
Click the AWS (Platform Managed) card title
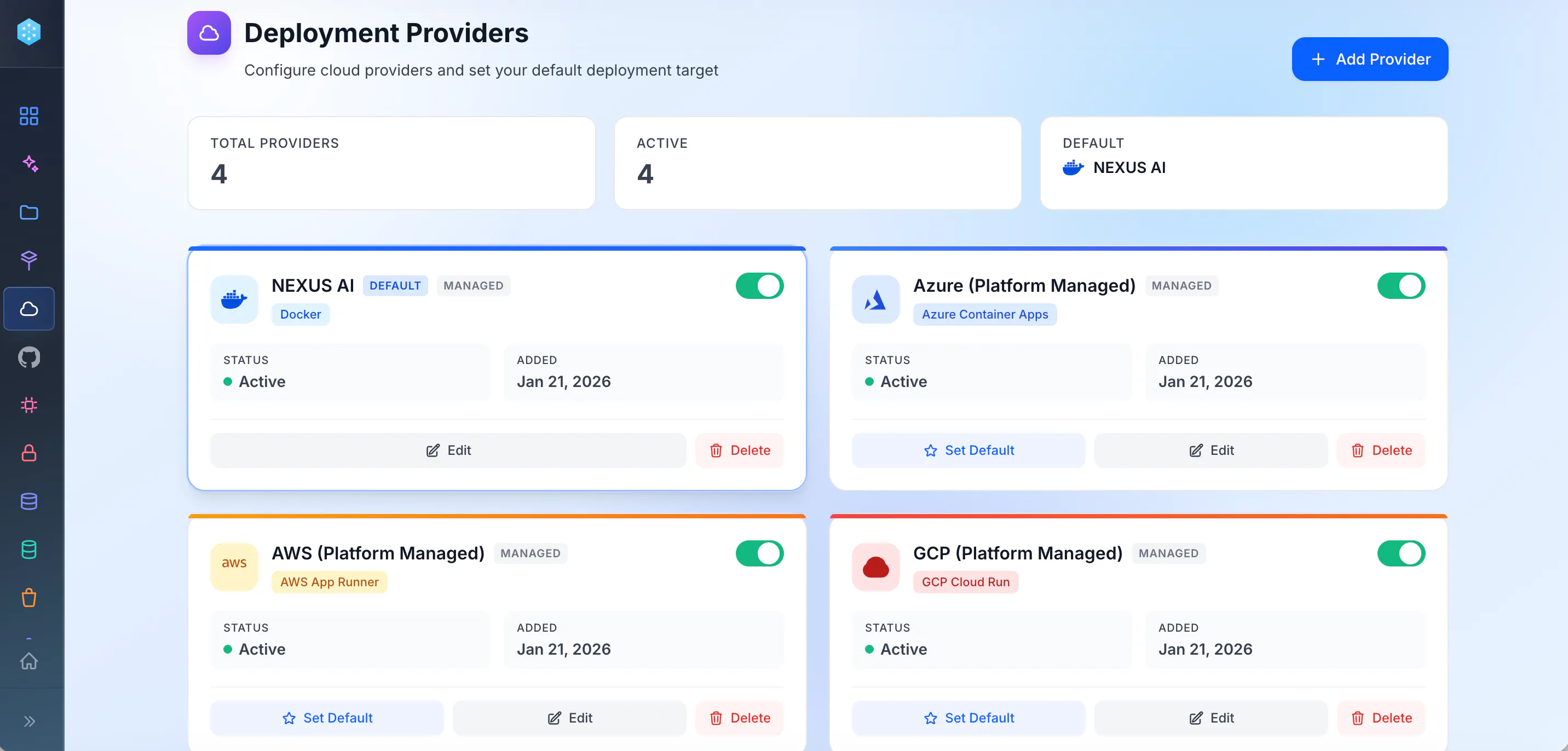(x=378, y=554)
